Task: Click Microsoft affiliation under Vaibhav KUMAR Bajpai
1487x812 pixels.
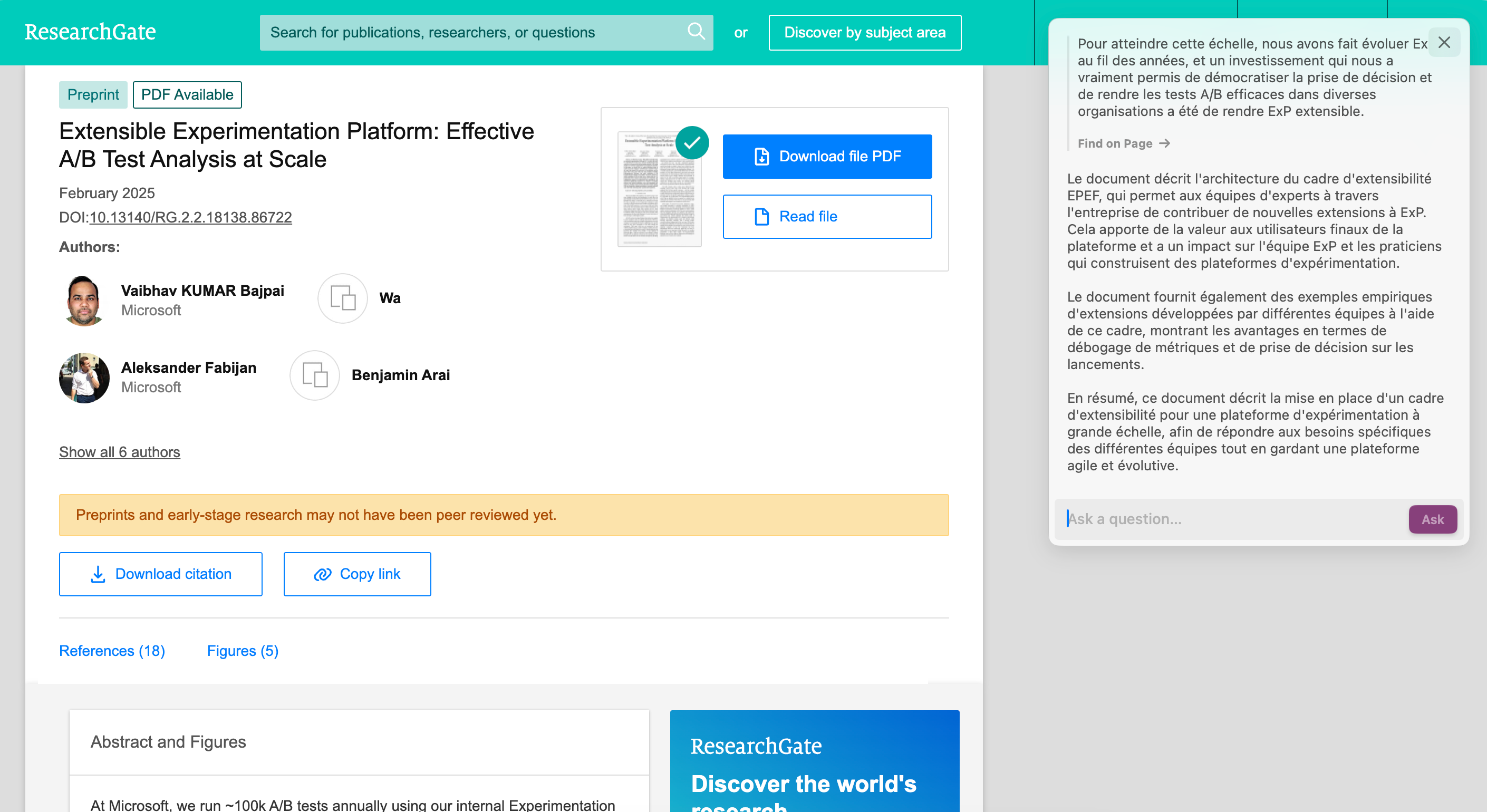Action: coord(151,311)
